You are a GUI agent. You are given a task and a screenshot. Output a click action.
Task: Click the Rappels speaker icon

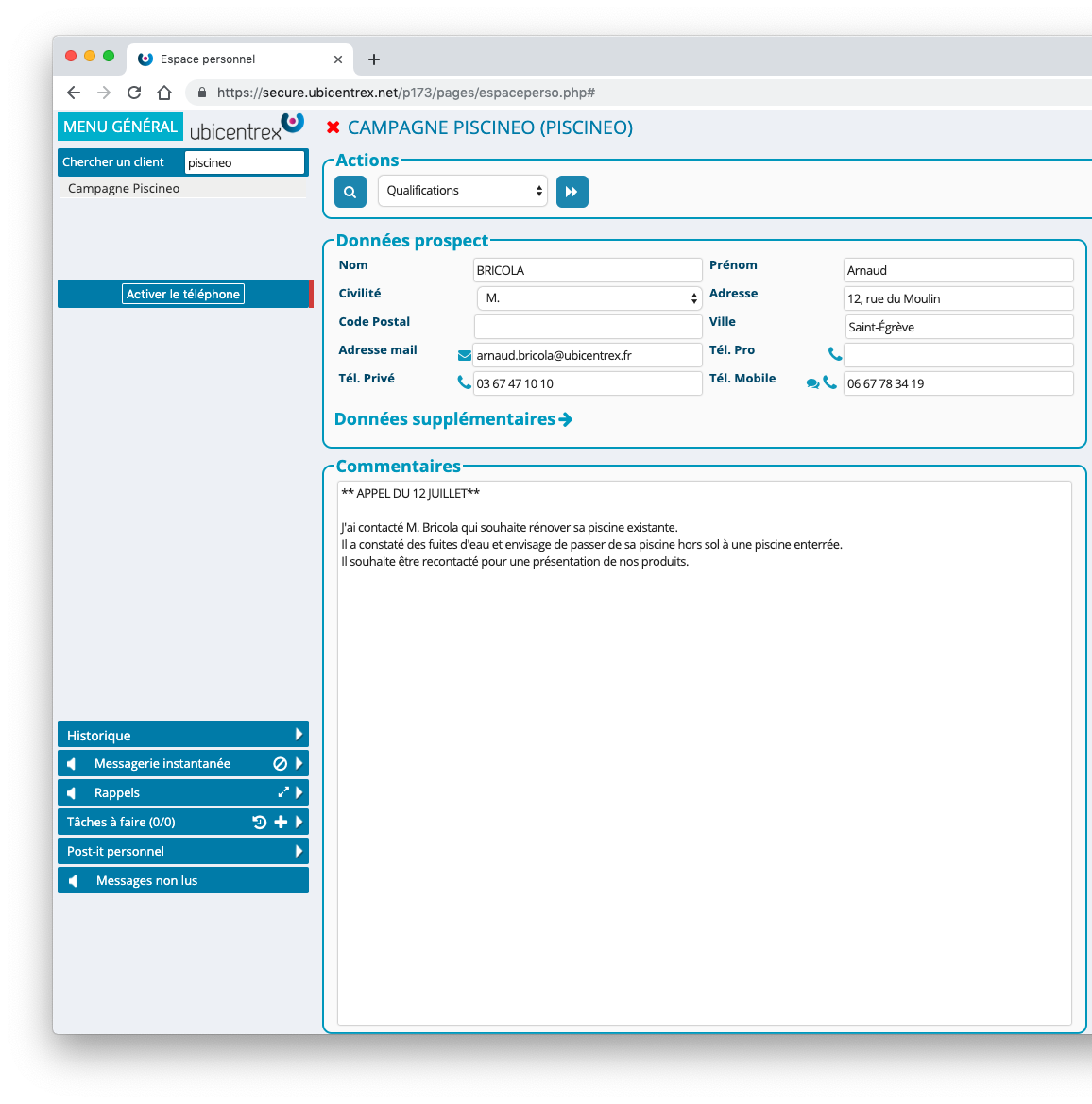(x=71, y=793)
